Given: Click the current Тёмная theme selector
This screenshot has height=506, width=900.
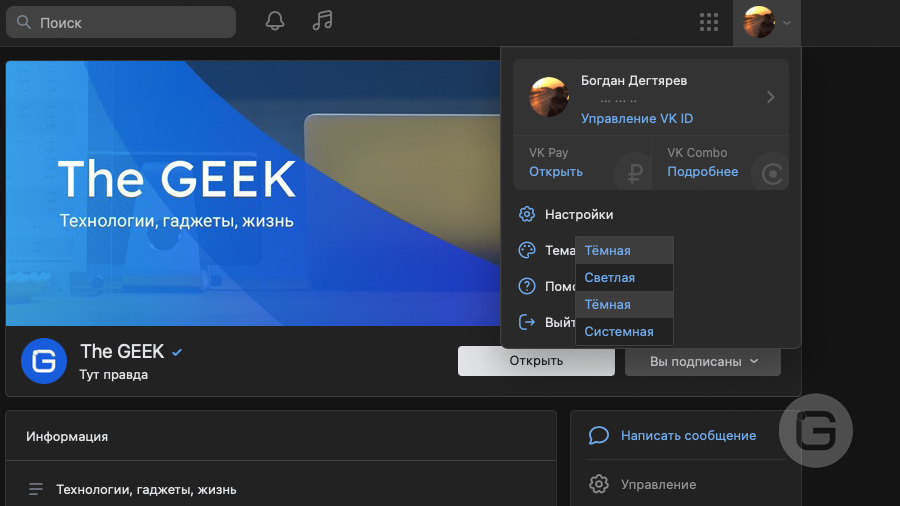Looking at the screenshot, I should click(x=624, y=250).
